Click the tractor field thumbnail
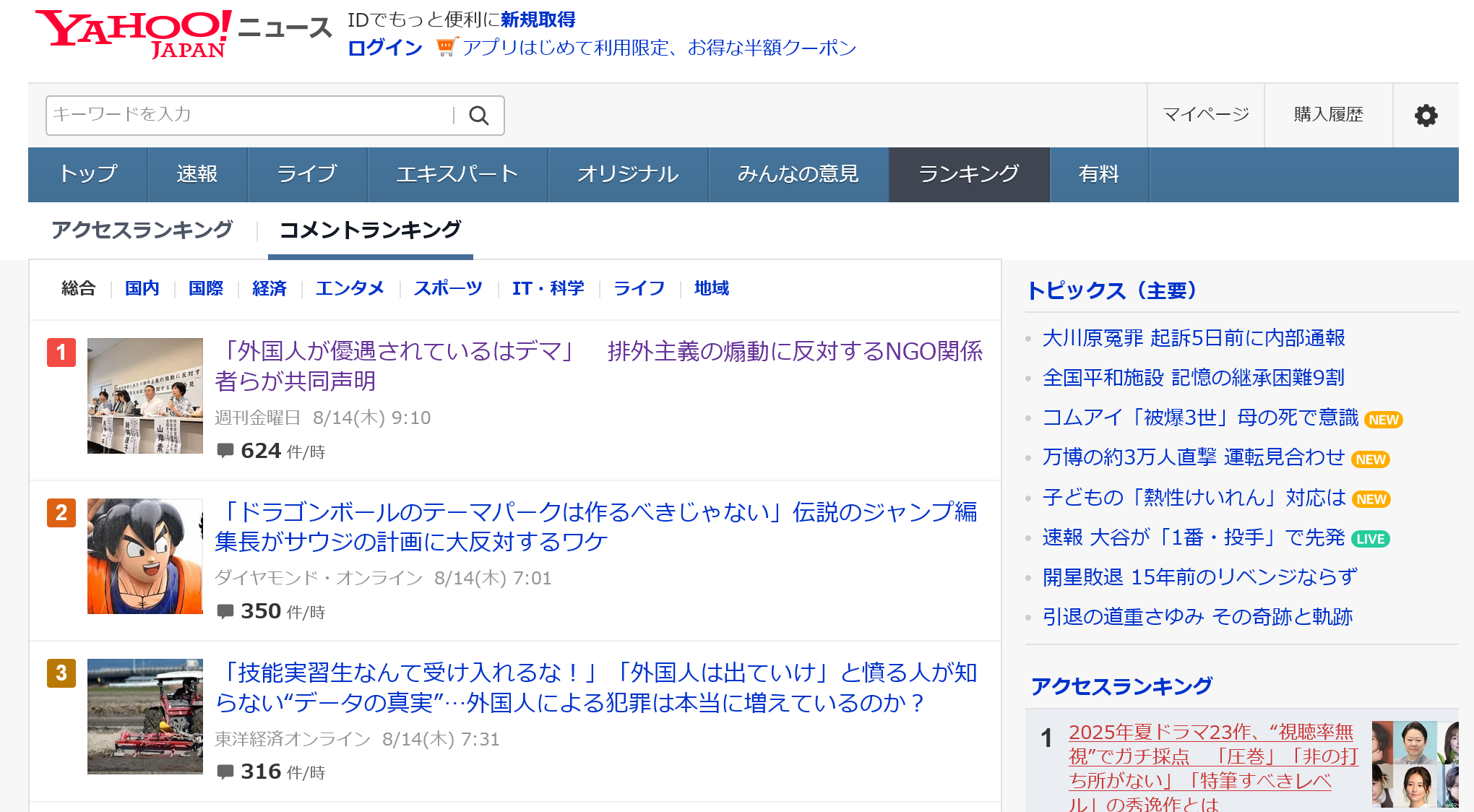 (x=145, y=717)
